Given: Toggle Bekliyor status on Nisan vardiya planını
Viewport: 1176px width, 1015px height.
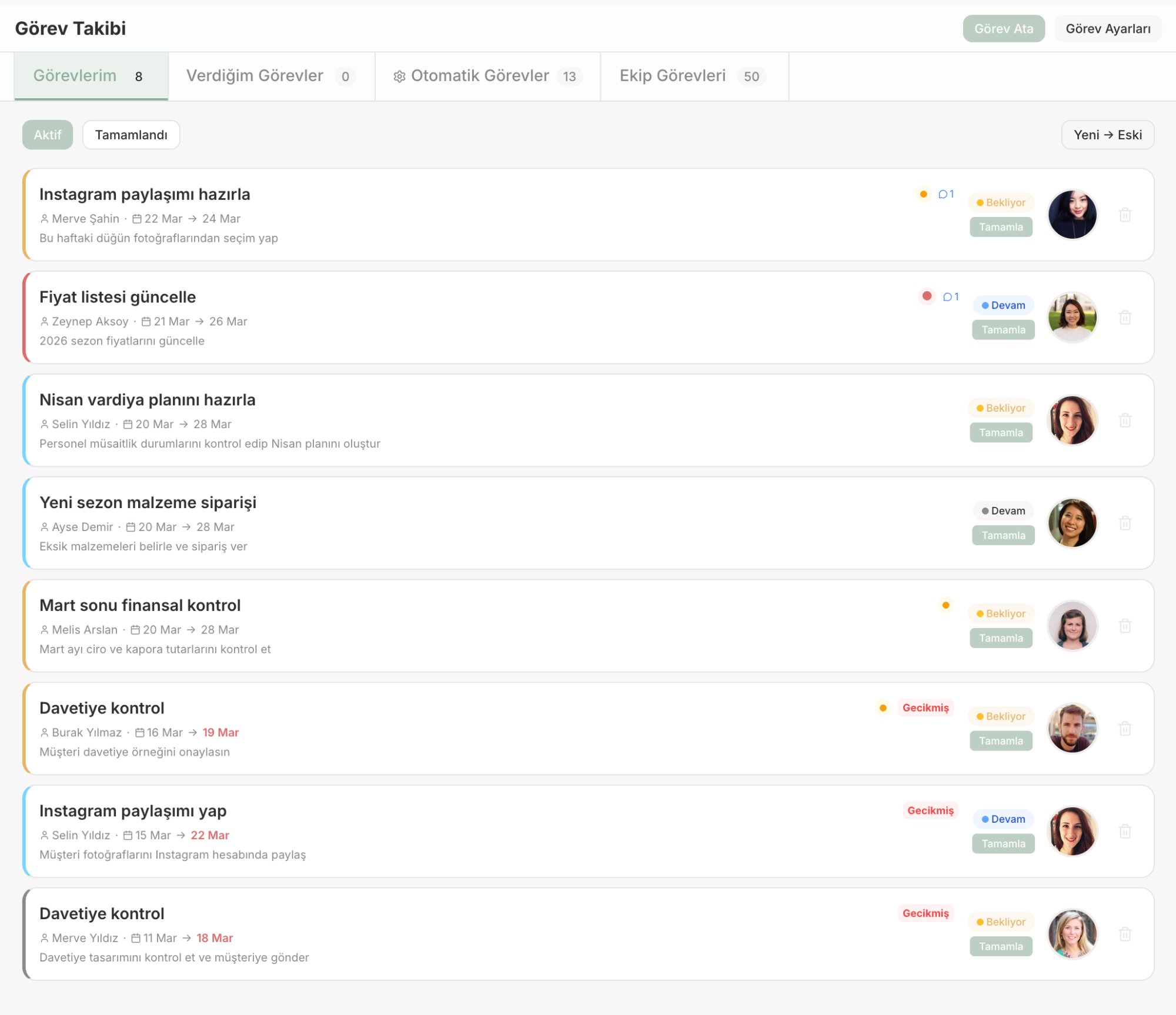Looking at the screenshot, I should (x=1000, y=408).
